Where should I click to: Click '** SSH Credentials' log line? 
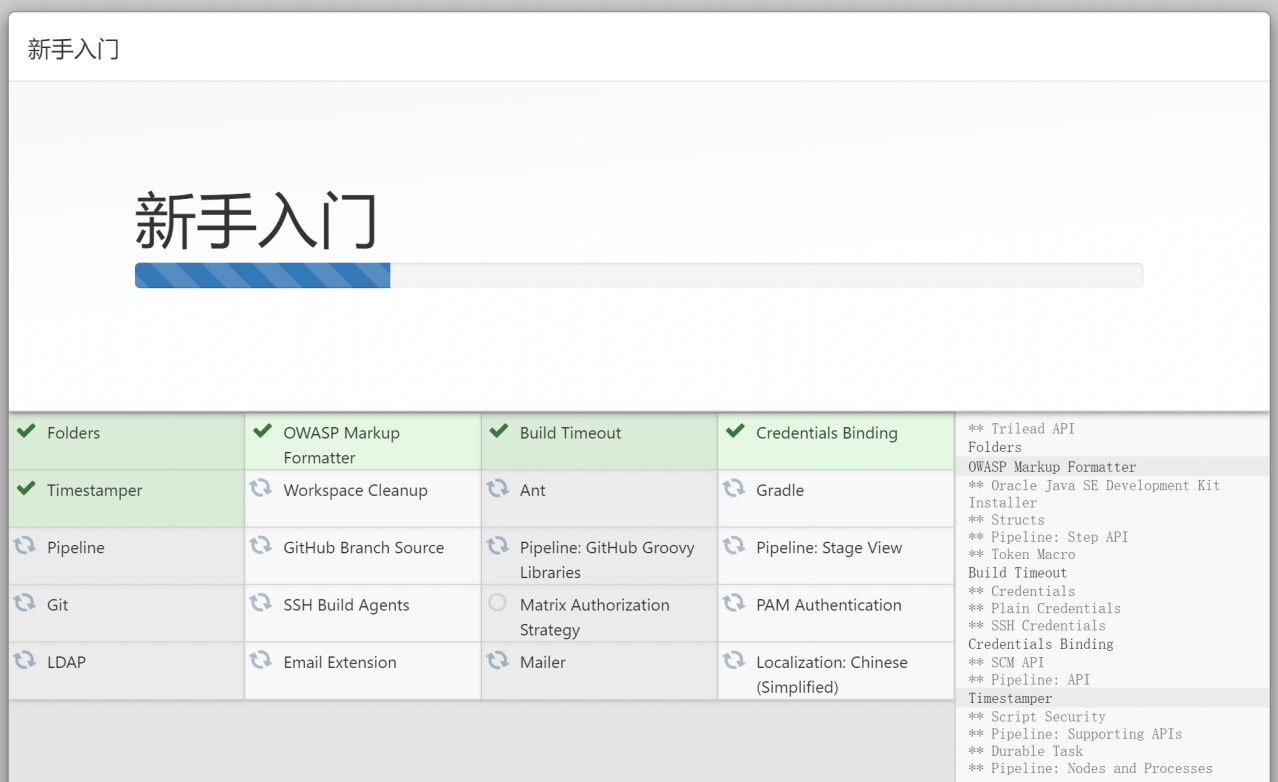pos(1037,625)
